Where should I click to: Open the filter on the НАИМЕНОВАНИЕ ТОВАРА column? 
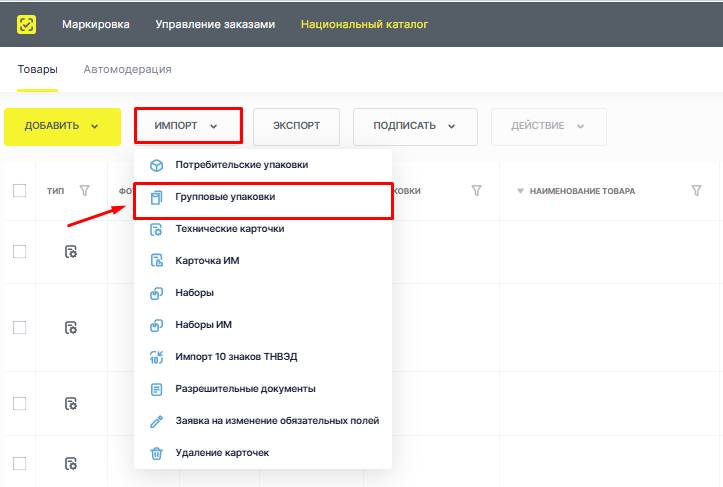(x=697, y=190)
